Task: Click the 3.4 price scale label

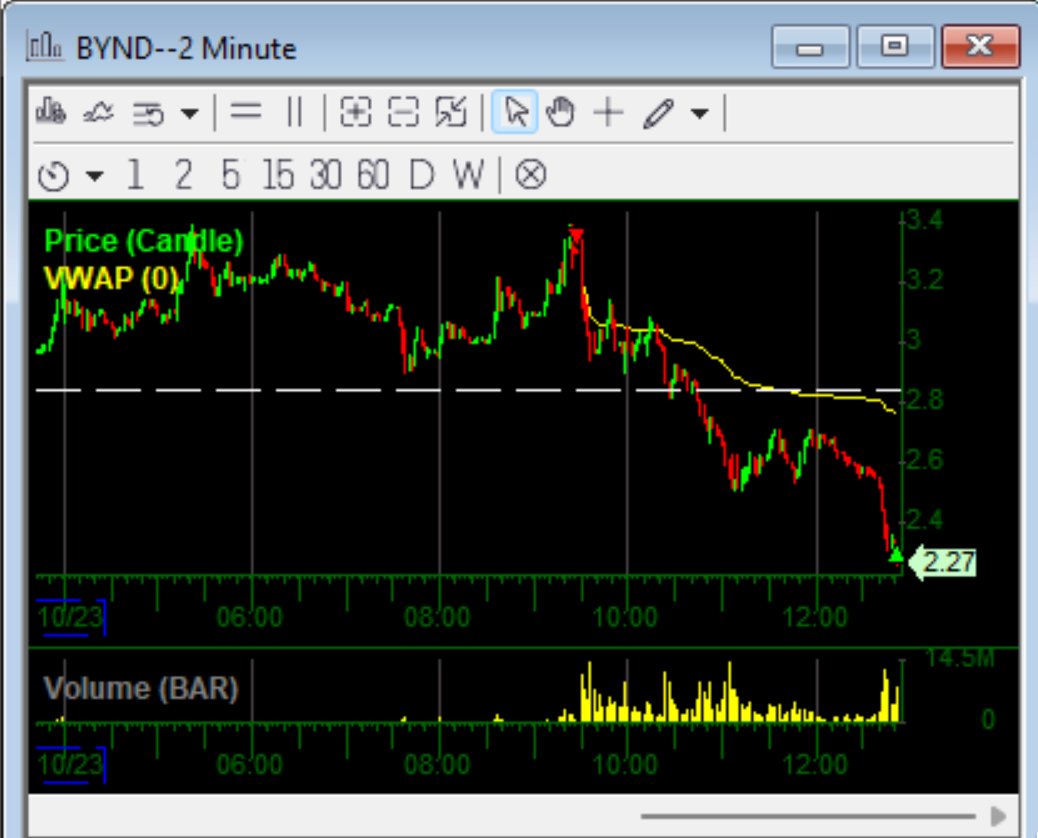Action: tap(924, 219)
